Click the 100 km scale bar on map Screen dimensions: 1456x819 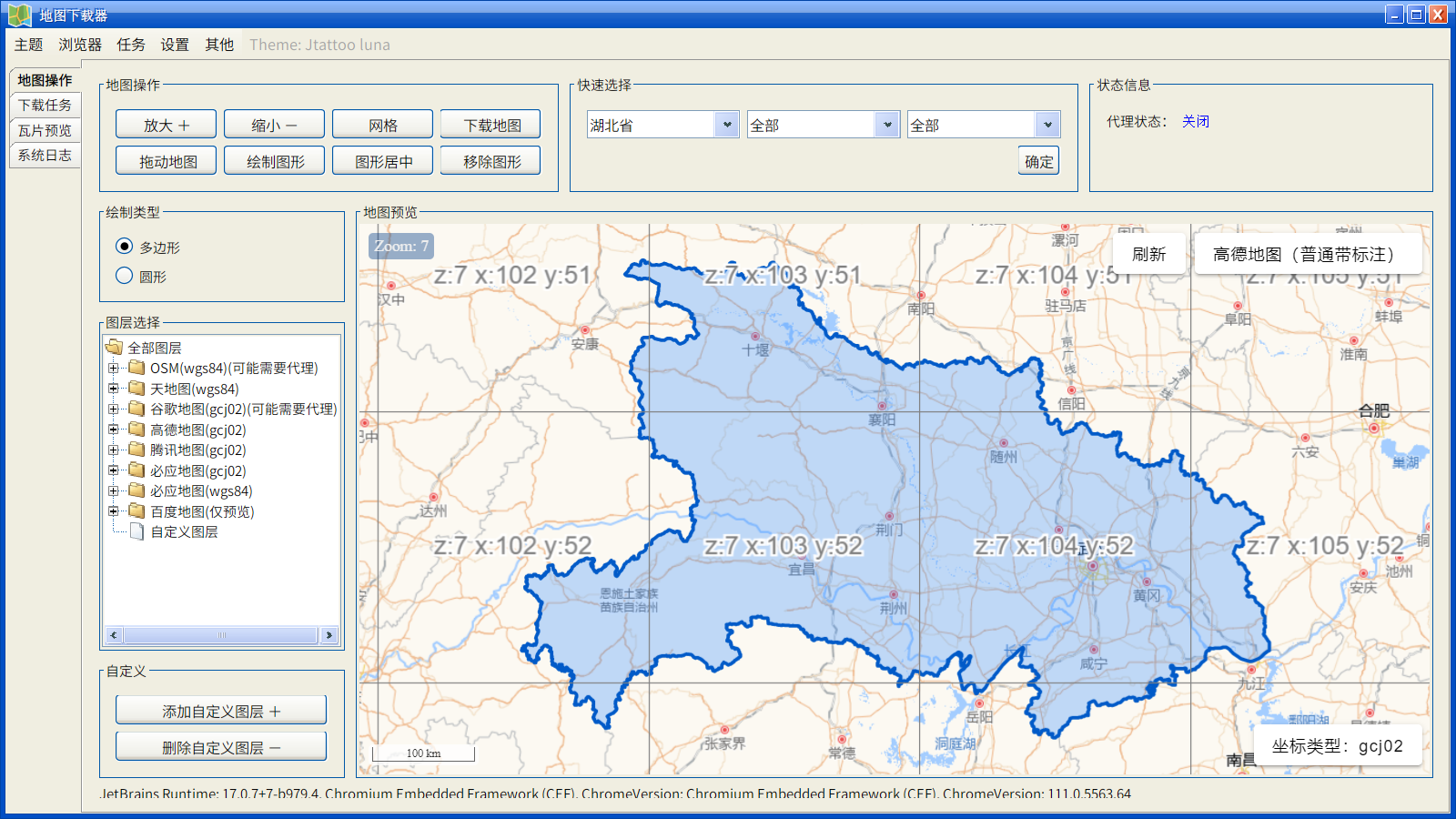423,753
